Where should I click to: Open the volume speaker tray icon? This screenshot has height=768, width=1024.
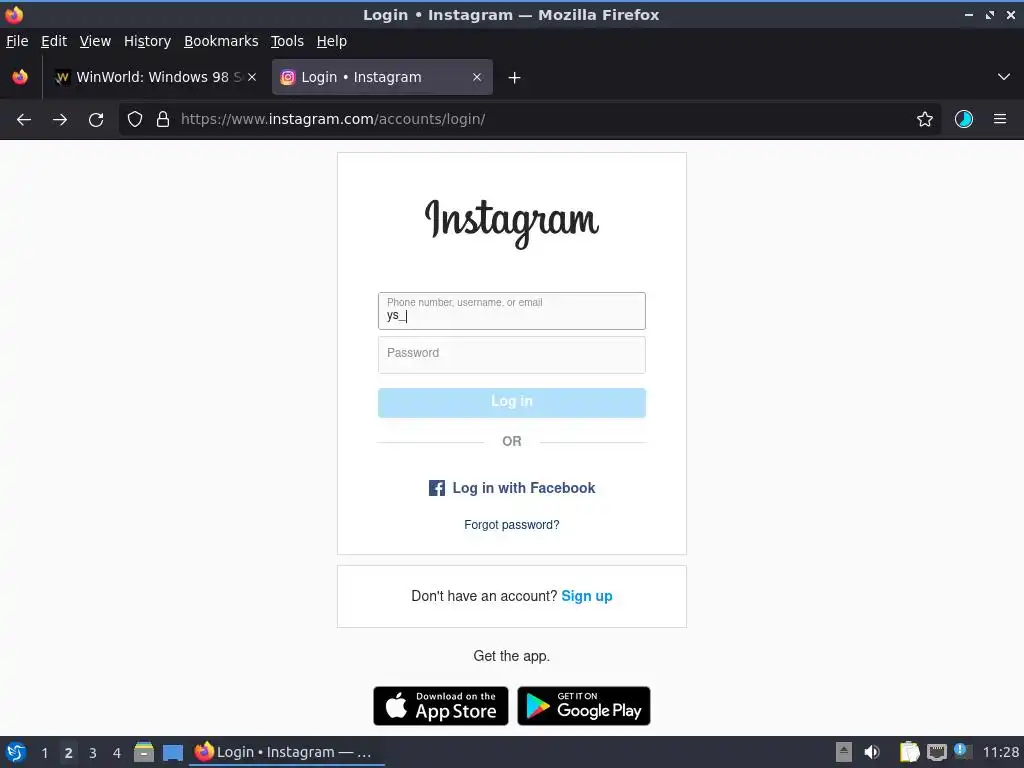click(872, 752)
